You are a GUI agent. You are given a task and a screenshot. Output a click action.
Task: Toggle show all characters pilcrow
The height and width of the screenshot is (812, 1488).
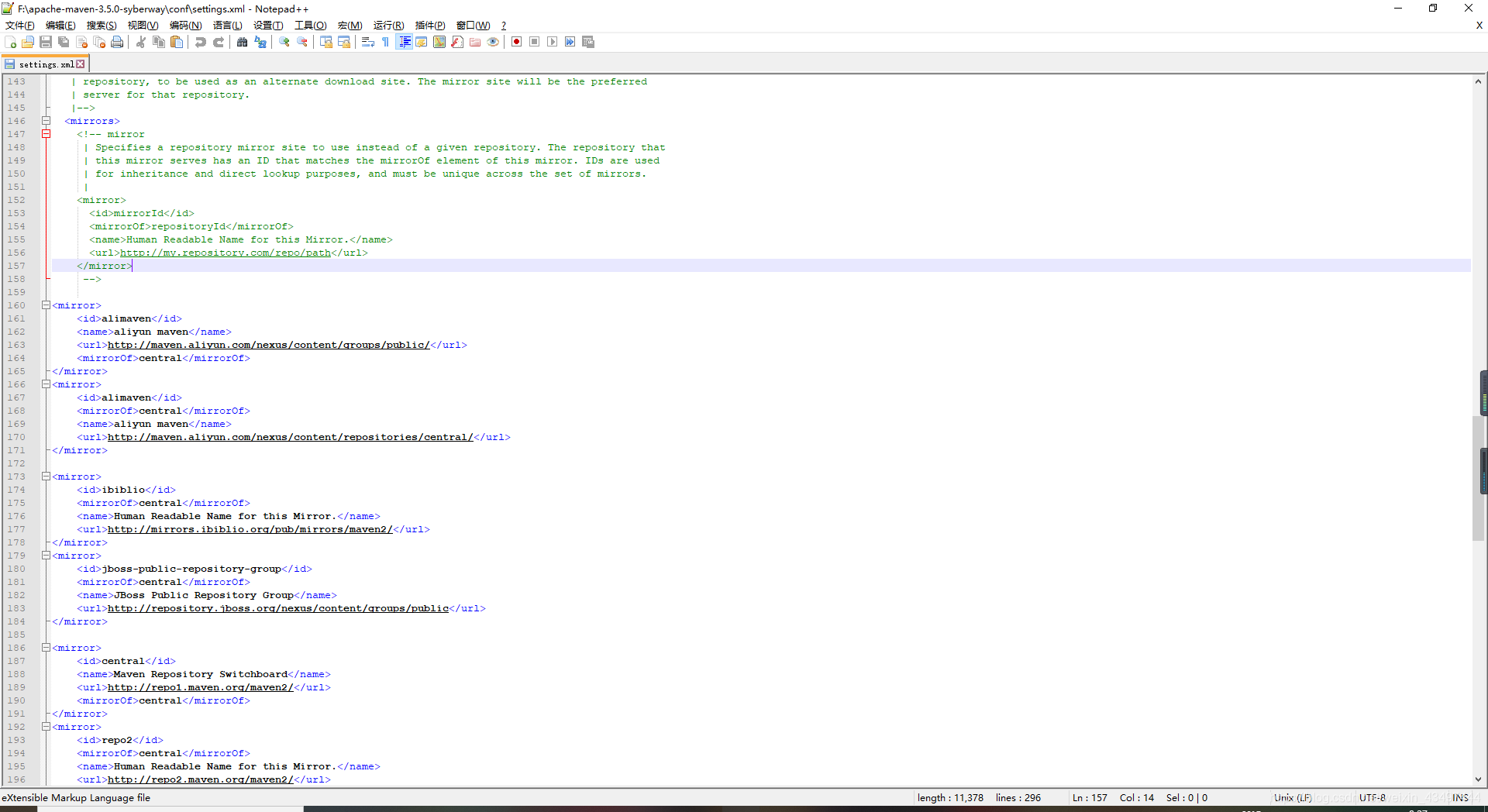point(386,42)
